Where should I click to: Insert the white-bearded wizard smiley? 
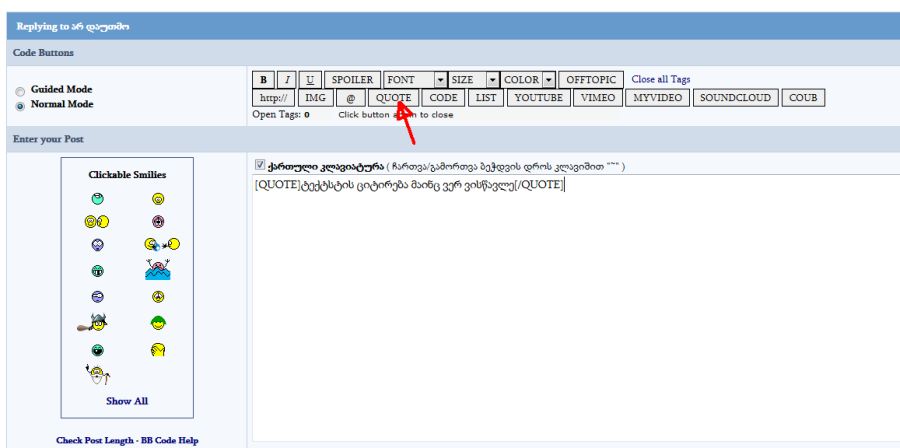98,375
